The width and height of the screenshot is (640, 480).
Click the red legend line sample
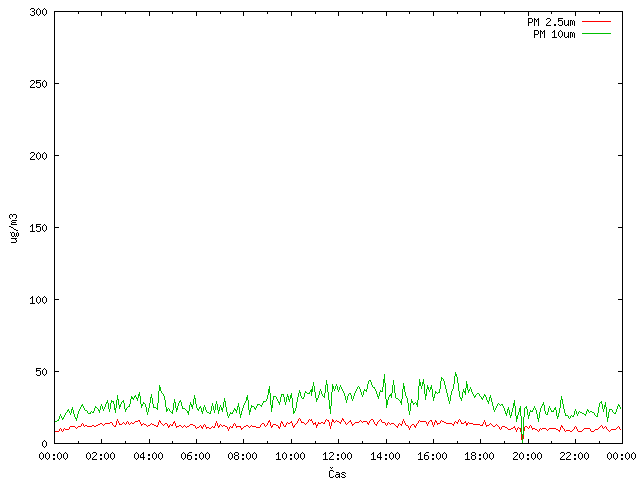596,22
